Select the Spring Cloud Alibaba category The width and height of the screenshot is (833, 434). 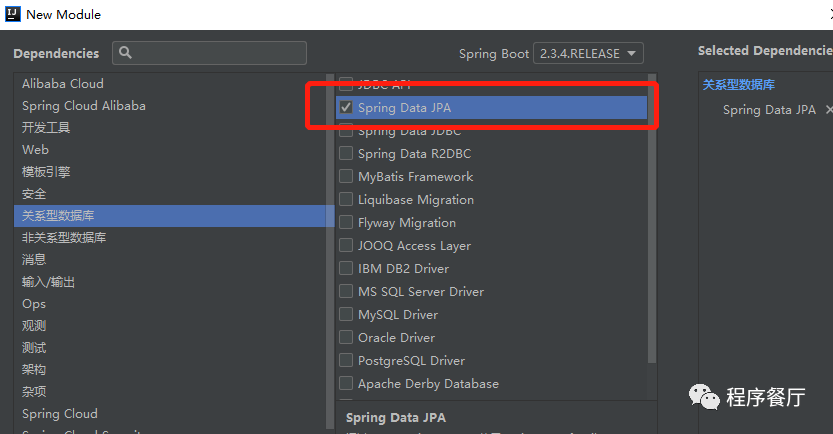tap(84, 106)
